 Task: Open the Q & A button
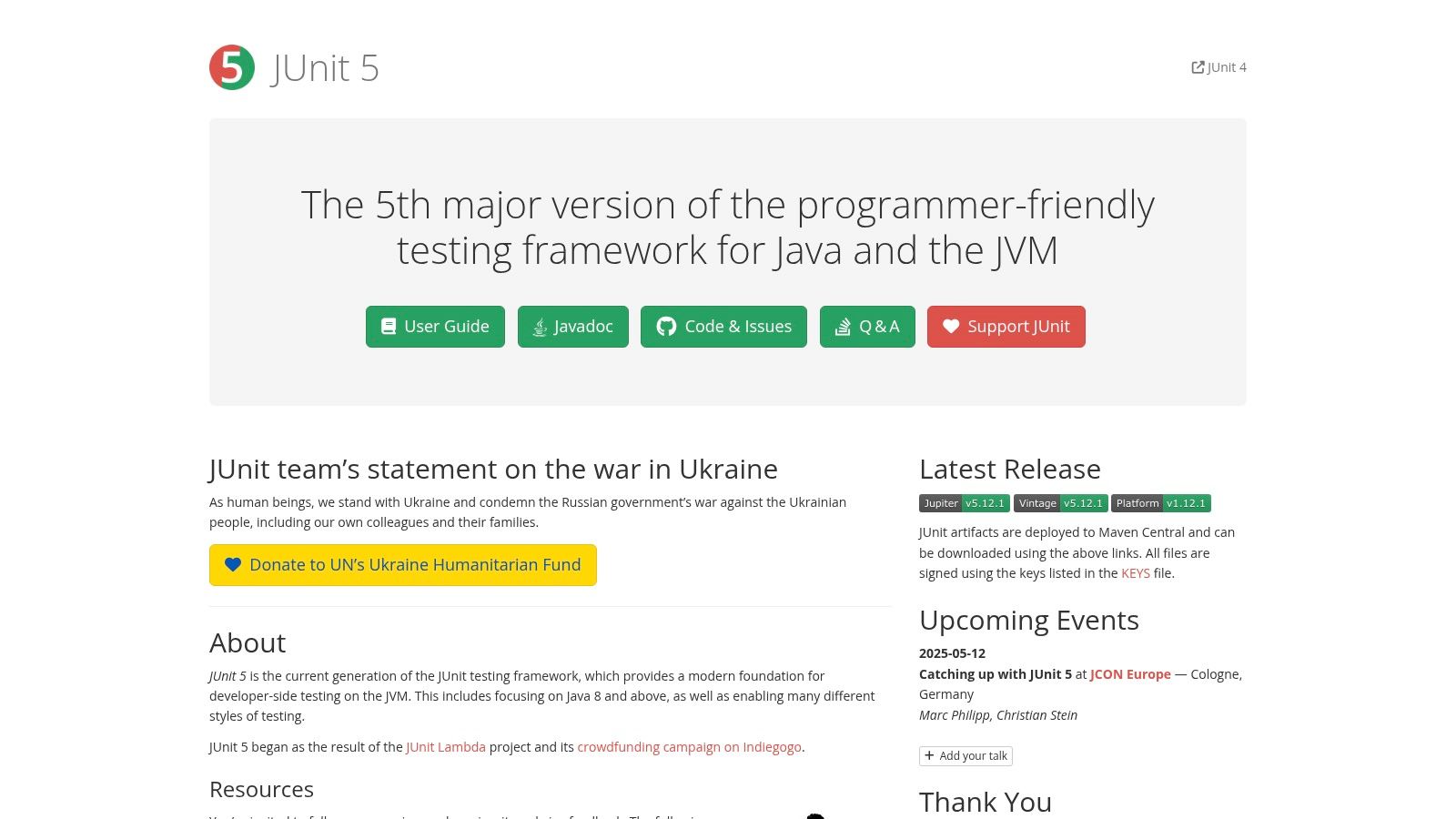click(x=867, y=327)
